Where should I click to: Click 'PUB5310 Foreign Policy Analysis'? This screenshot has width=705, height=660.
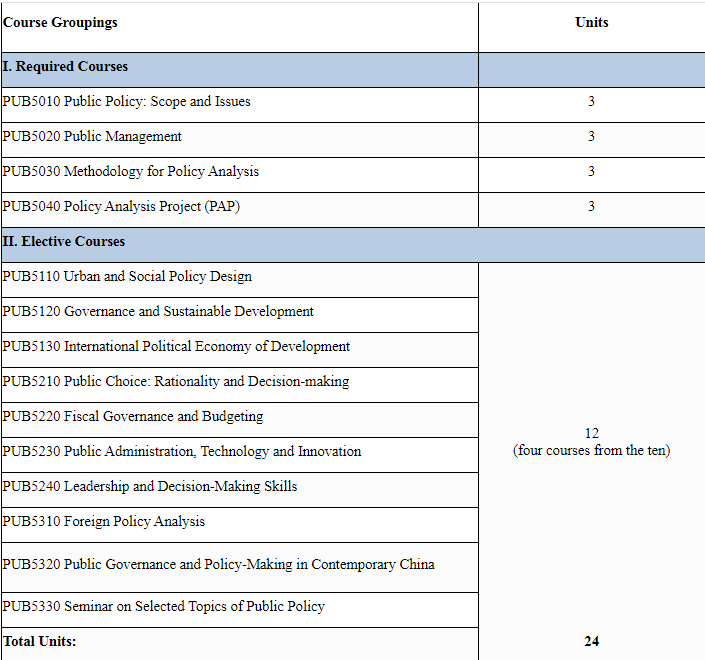103,522
